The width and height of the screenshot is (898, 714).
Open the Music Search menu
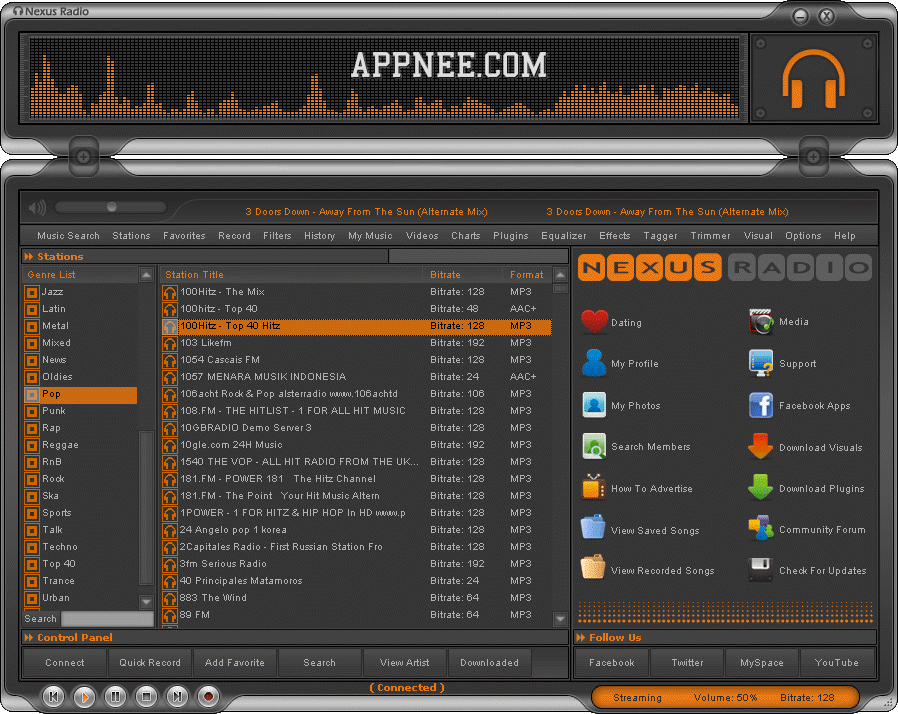(68, 235)
